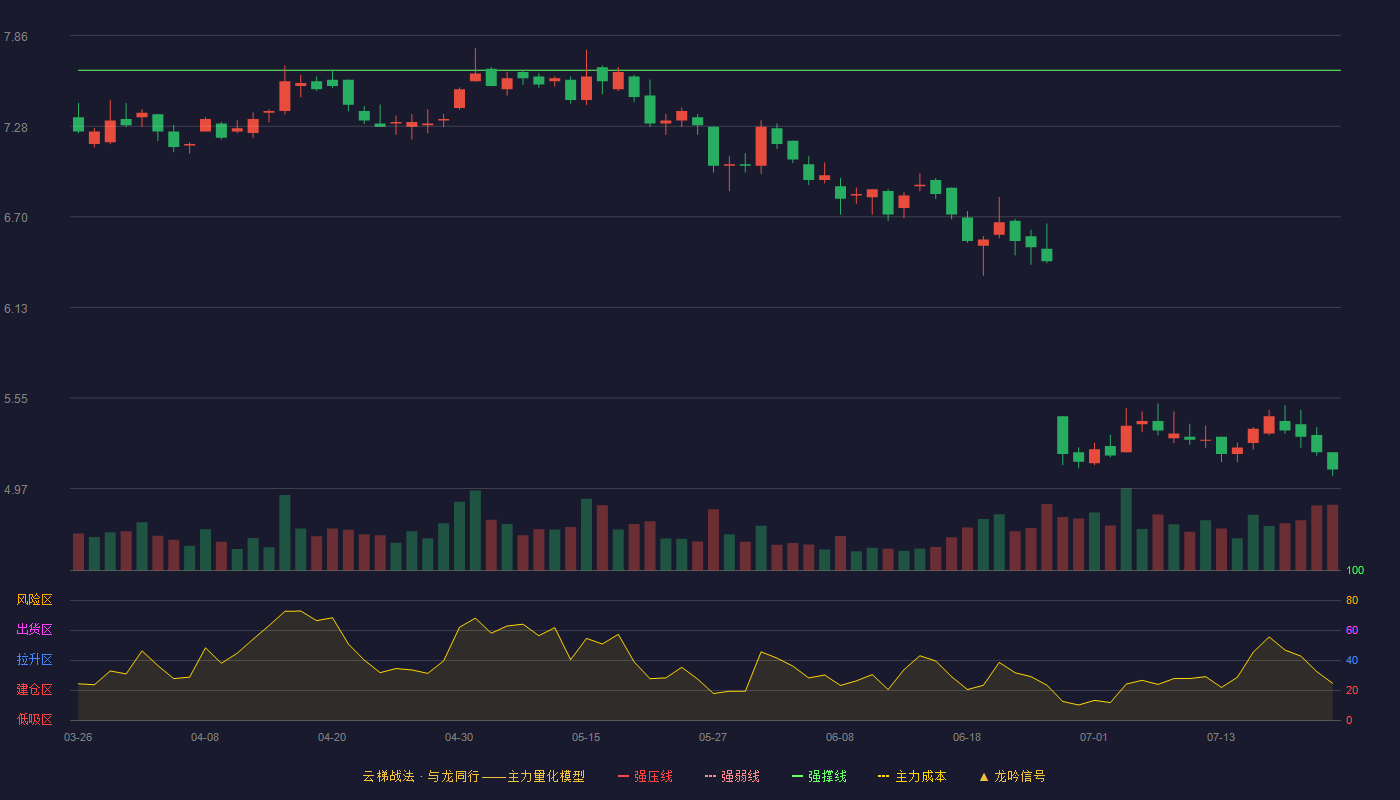The width and height of the screenshot is (1400, 800).
Task: Click the 7.86 price axis label
Action: [16, 37]
